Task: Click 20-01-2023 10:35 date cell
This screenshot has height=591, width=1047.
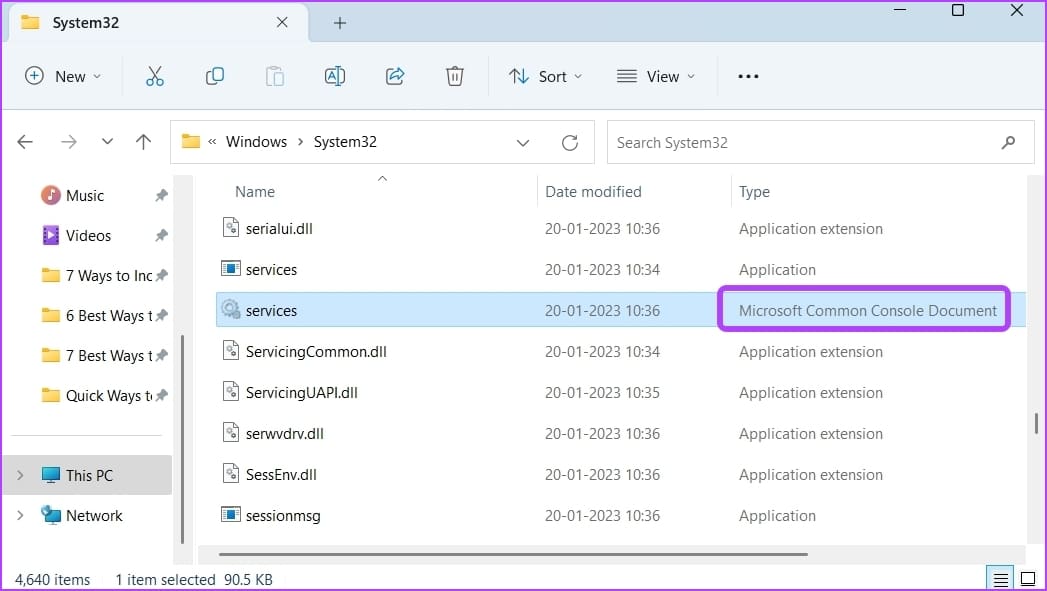Action: [x=602, y=393]
